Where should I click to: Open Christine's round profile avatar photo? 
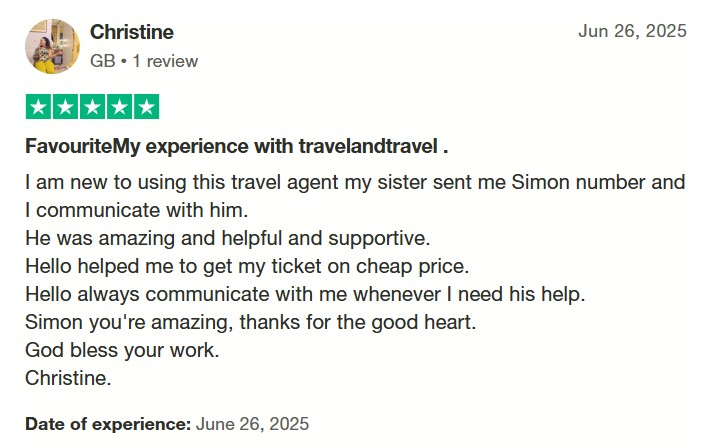(x=52, y=46)
